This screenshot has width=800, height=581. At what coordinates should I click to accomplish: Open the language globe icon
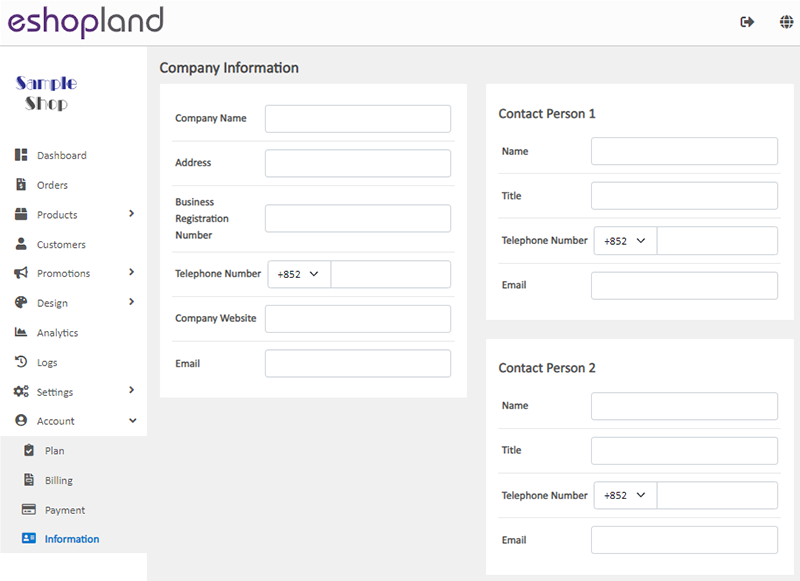786,22
